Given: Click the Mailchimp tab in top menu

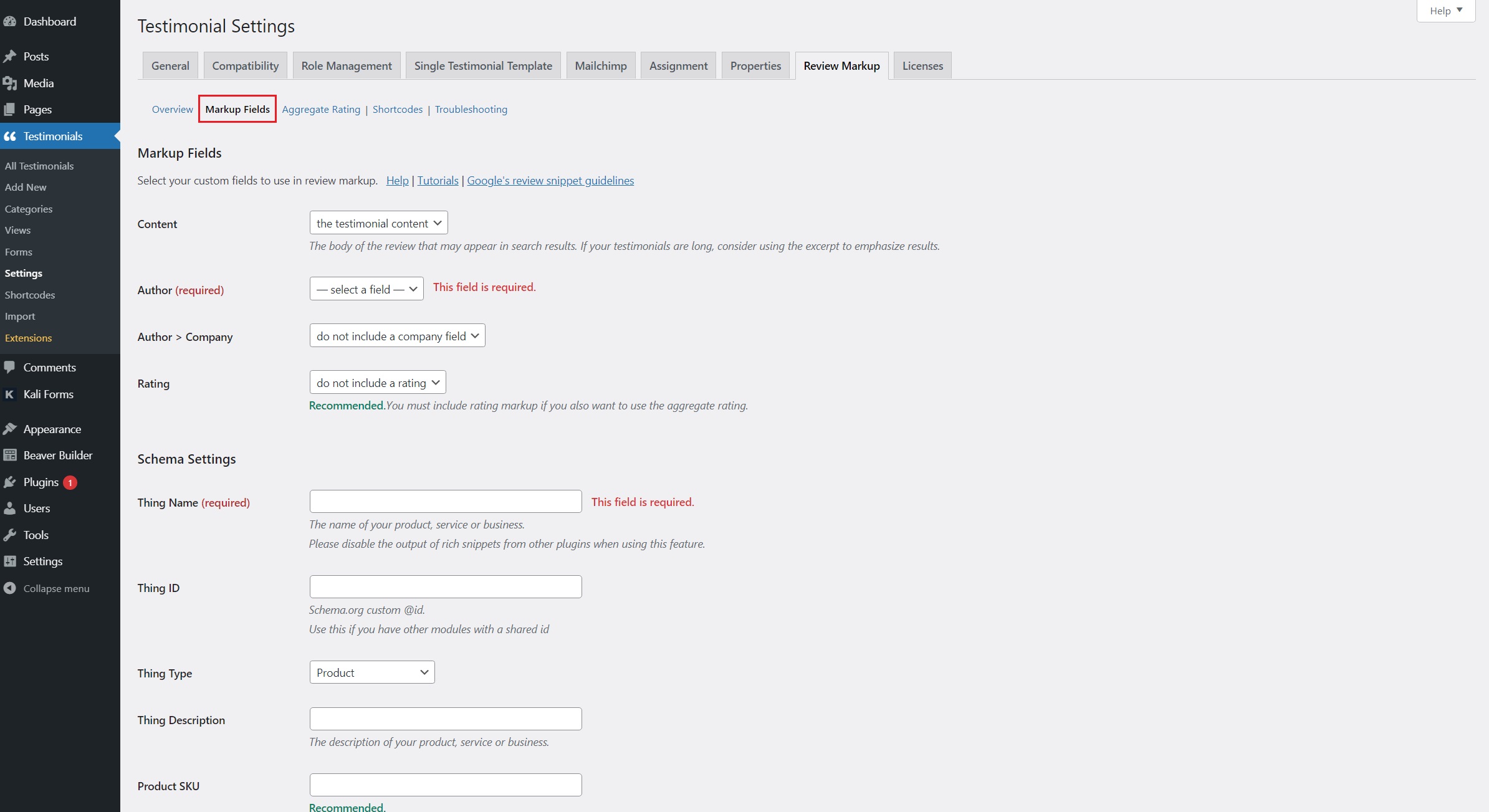Looking at the screenshot, I should 601,65.
